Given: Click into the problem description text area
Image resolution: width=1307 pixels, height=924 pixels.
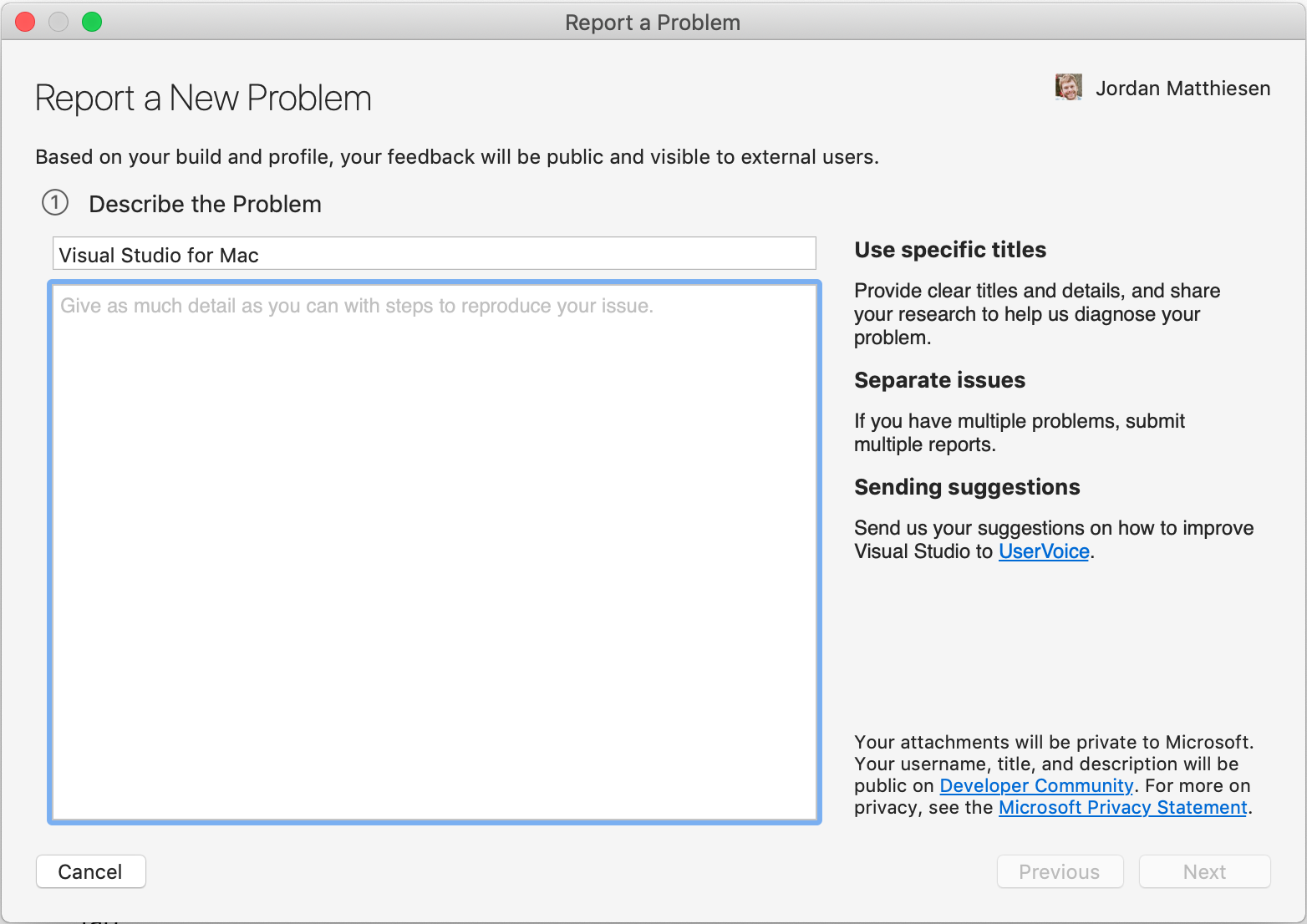Looking at the screenshot, I should point(435,552).
